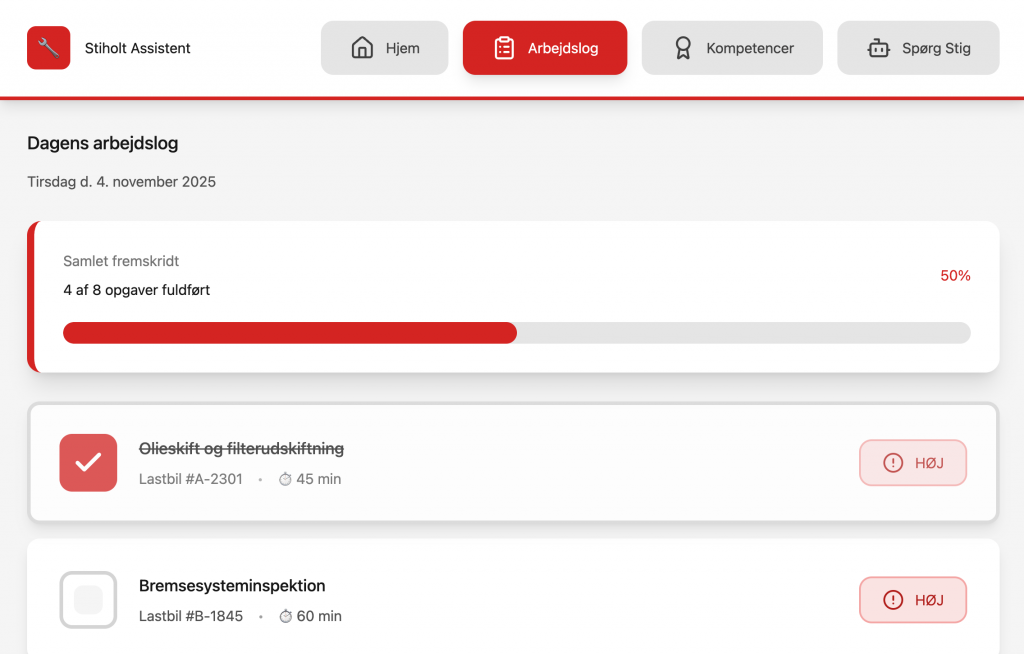Click the stopwatch icon beside 45 min

[x=285, y=479]
